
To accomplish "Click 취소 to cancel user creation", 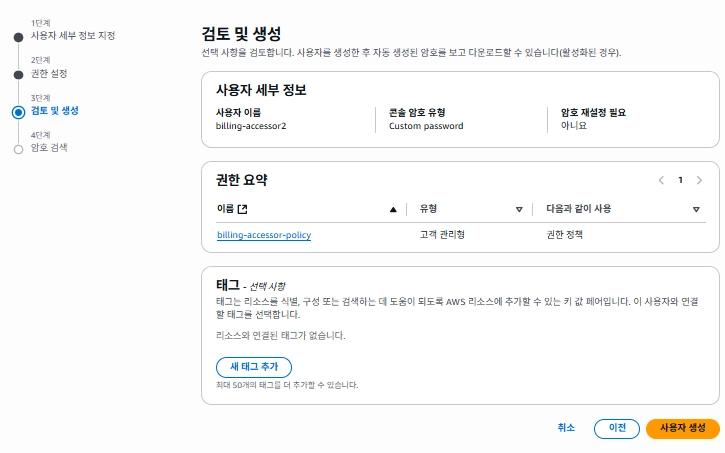I will point(566,427).
